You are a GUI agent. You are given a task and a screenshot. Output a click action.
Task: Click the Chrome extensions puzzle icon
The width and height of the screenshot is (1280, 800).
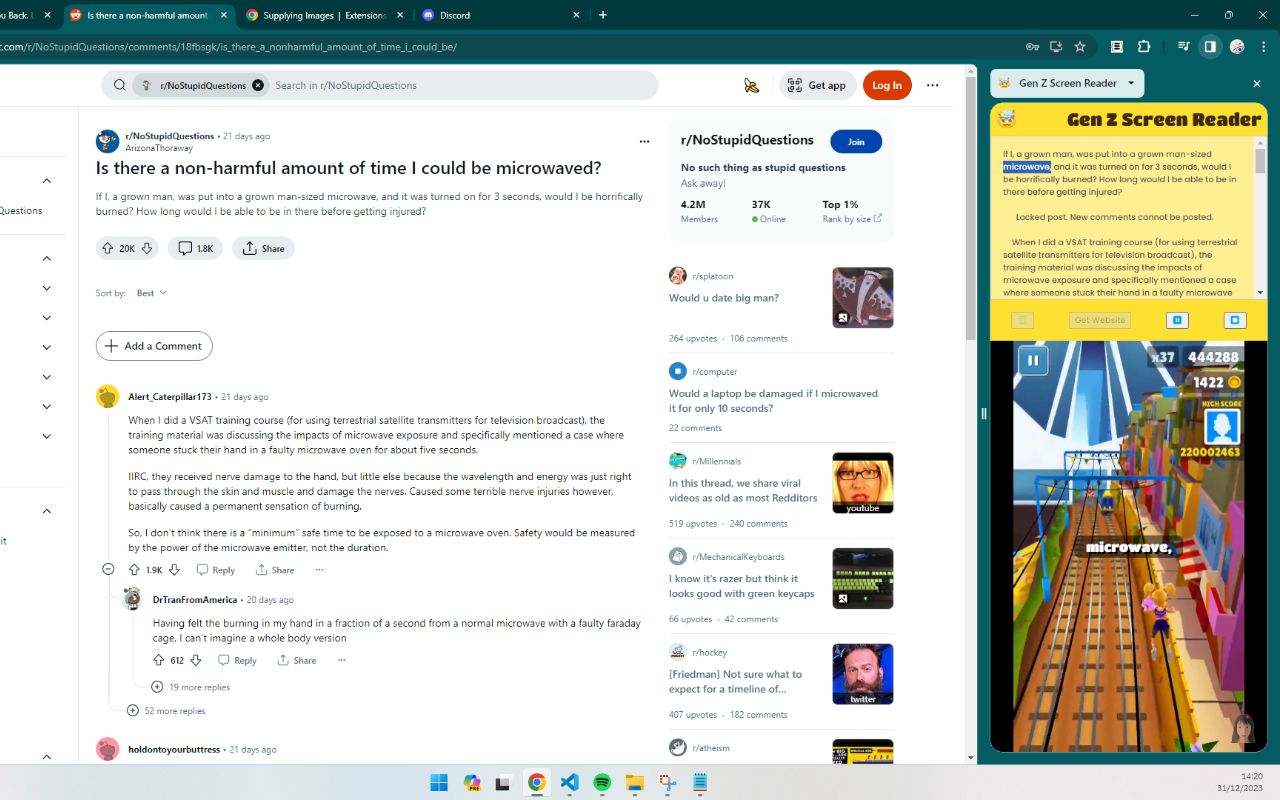click(1144, 46)
